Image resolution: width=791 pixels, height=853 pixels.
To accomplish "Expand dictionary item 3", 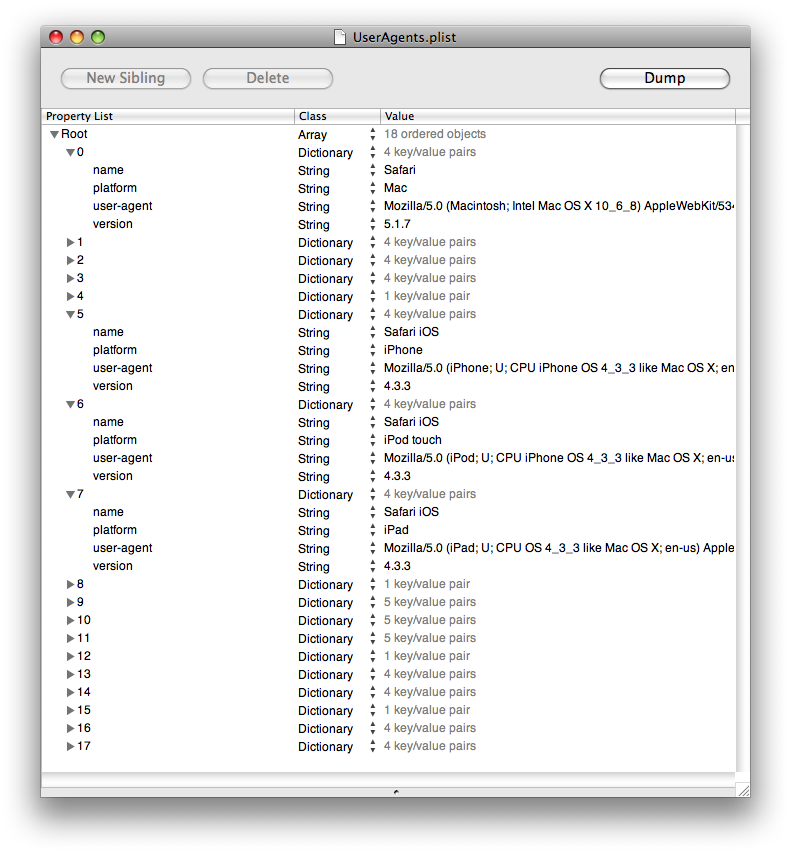I will 71,279.
